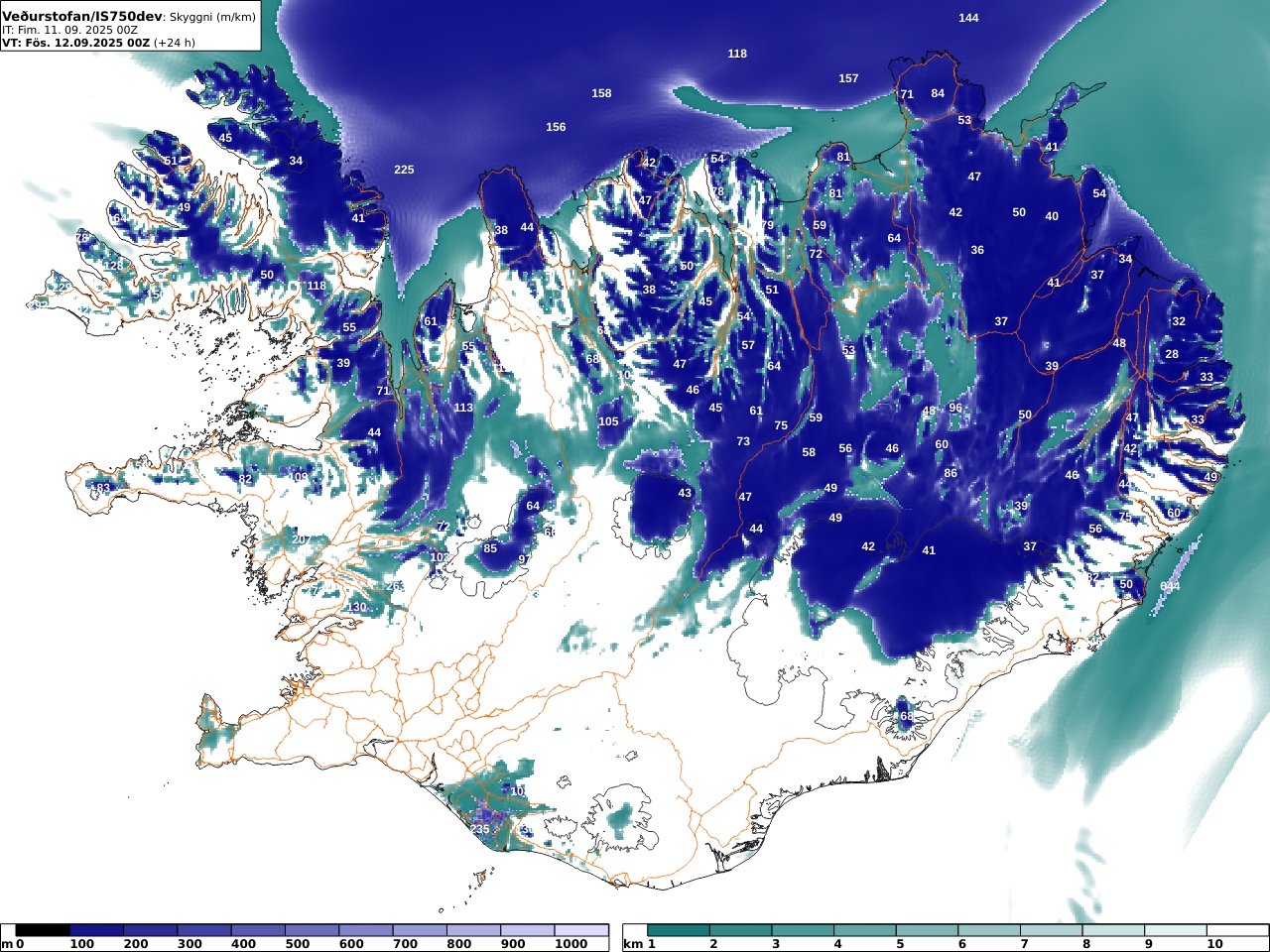Click the 100–200 m dark navy legend swatch
The height and width of the screenshot is (952, 1270).
pos(96,930)
